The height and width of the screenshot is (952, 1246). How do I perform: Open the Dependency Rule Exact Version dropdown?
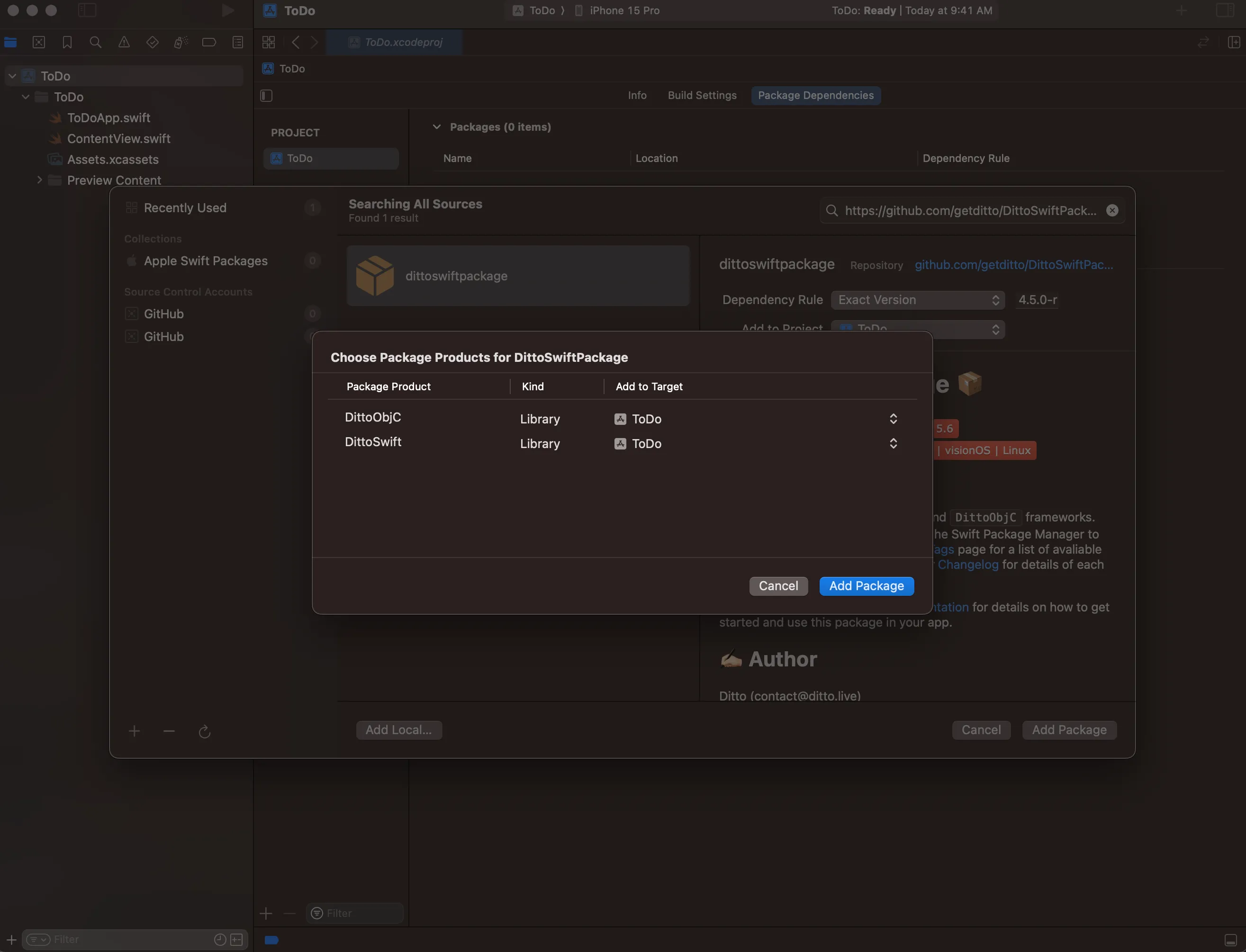(918, 300)
